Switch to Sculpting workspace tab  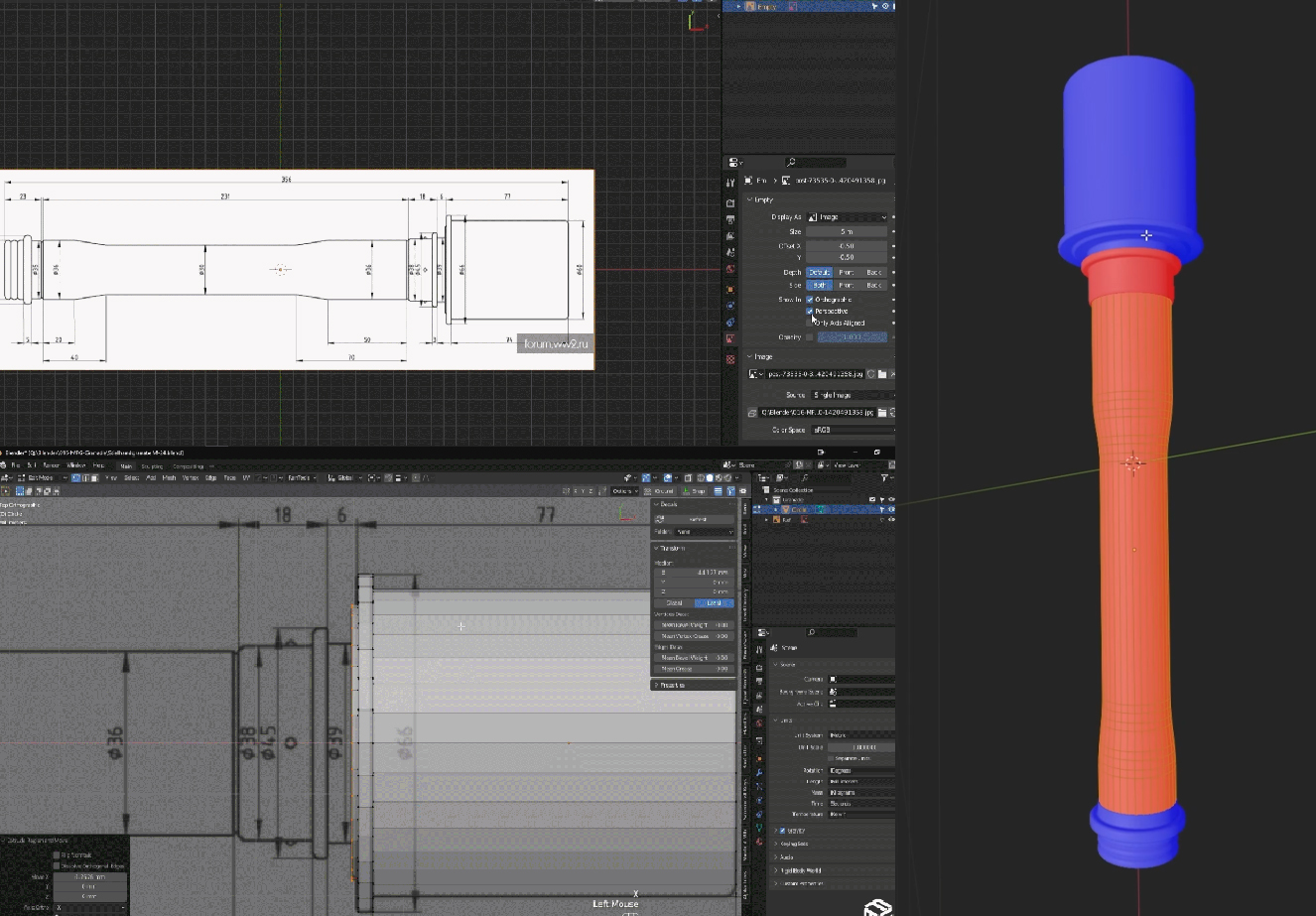(152, 465)
